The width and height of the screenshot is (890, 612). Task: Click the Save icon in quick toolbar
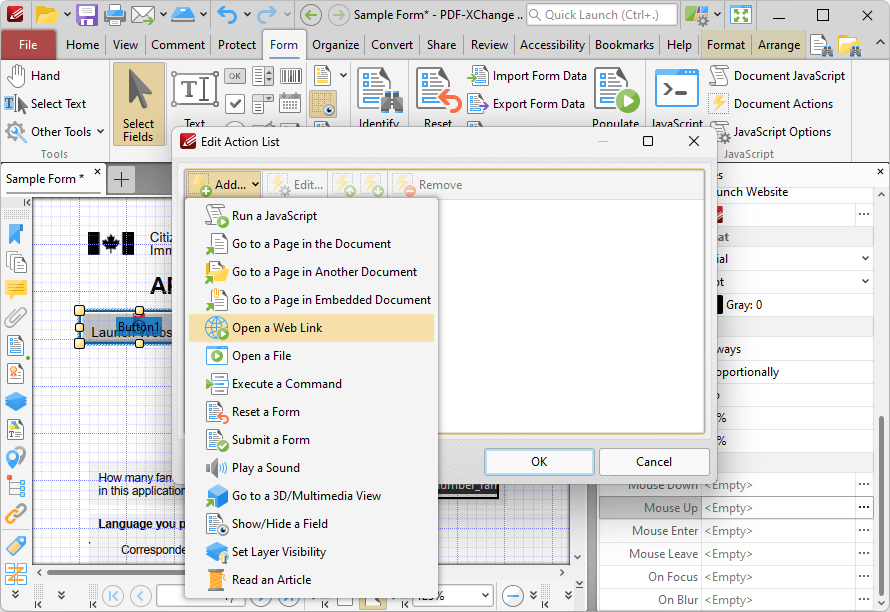[x=87, y=15]
